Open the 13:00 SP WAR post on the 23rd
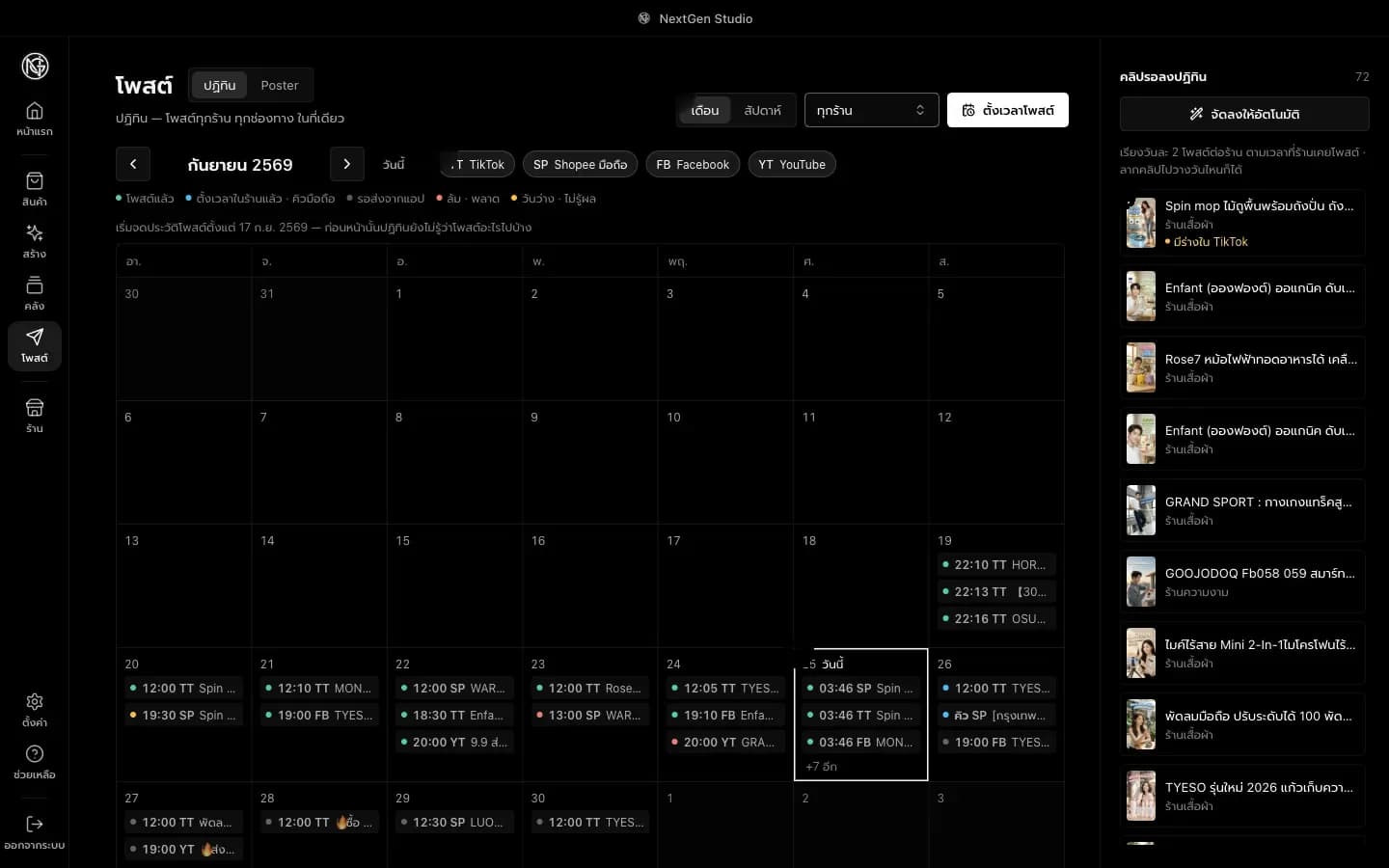 point(590,716)
